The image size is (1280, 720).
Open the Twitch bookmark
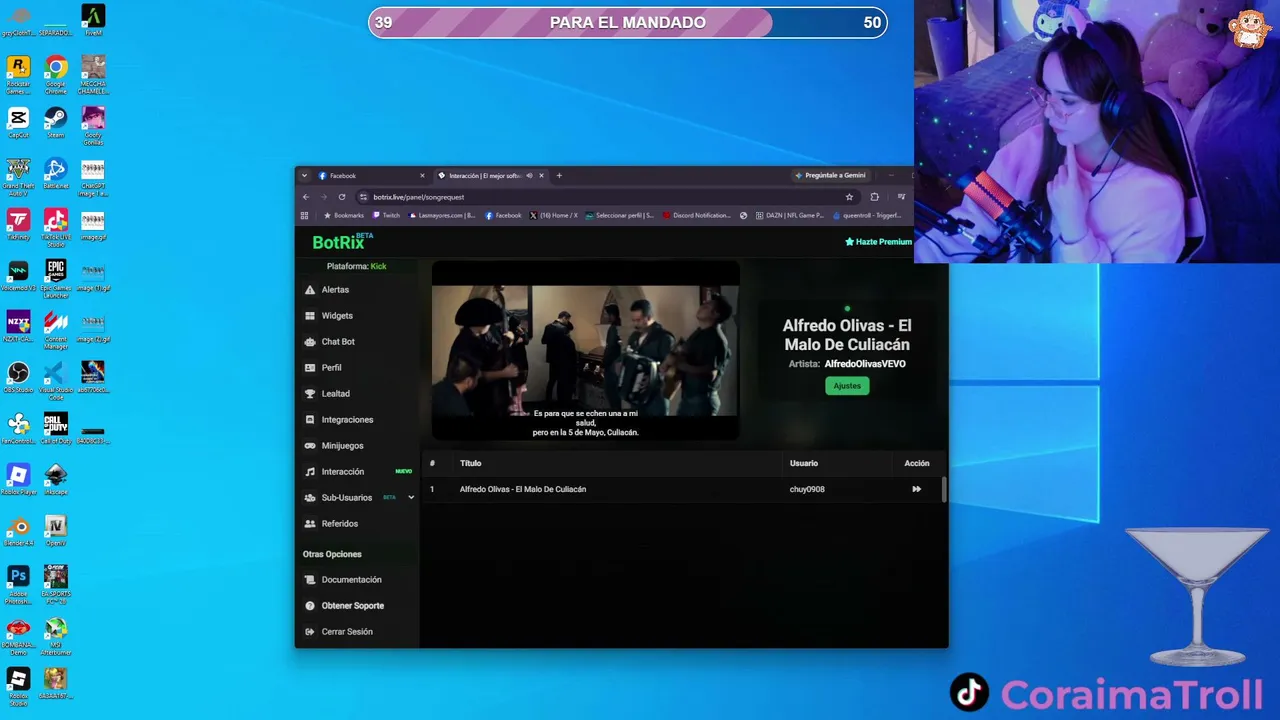click(x=385, y=216)
